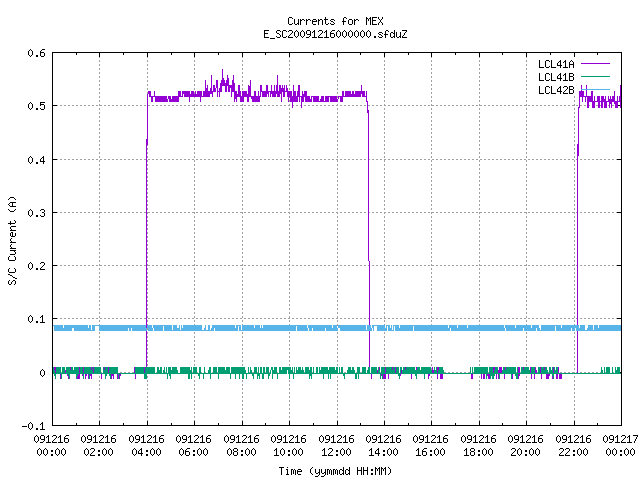Click the 'Time (yymmdd HH:MM)' x-axis label
Viewport: 640px width, 480px height.
tap(335, 471)
